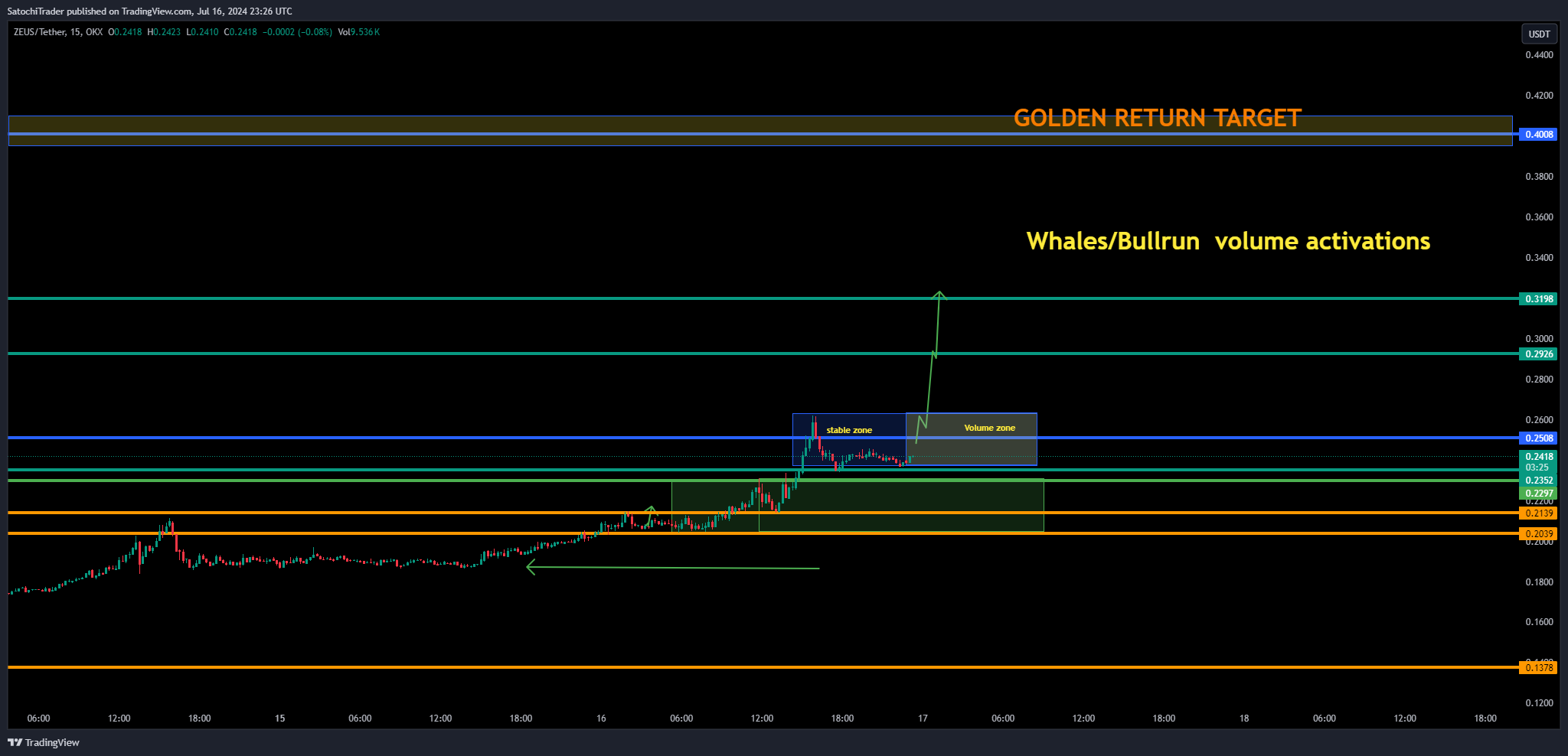
Task: Click the high price value H0.2423
Action: coord(164,32)
